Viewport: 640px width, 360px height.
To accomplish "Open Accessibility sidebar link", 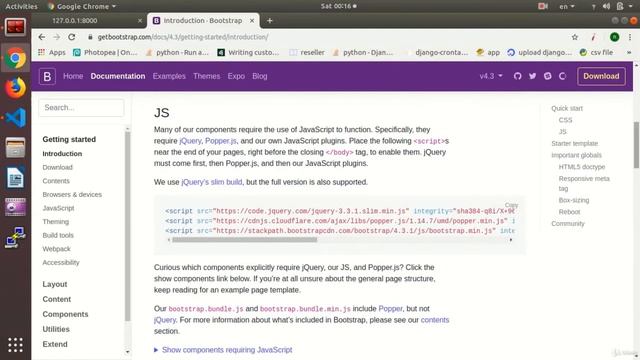I will click(61, 262).
